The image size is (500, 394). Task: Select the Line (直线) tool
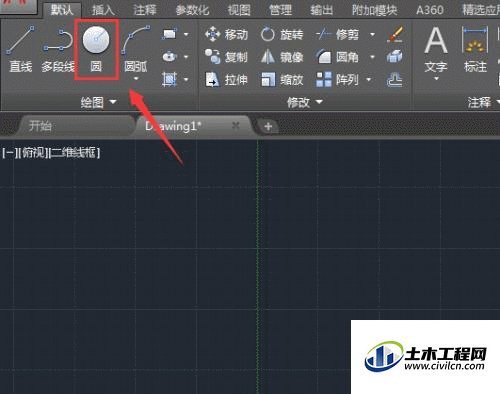pyautogui.click(x=21, y=49)
